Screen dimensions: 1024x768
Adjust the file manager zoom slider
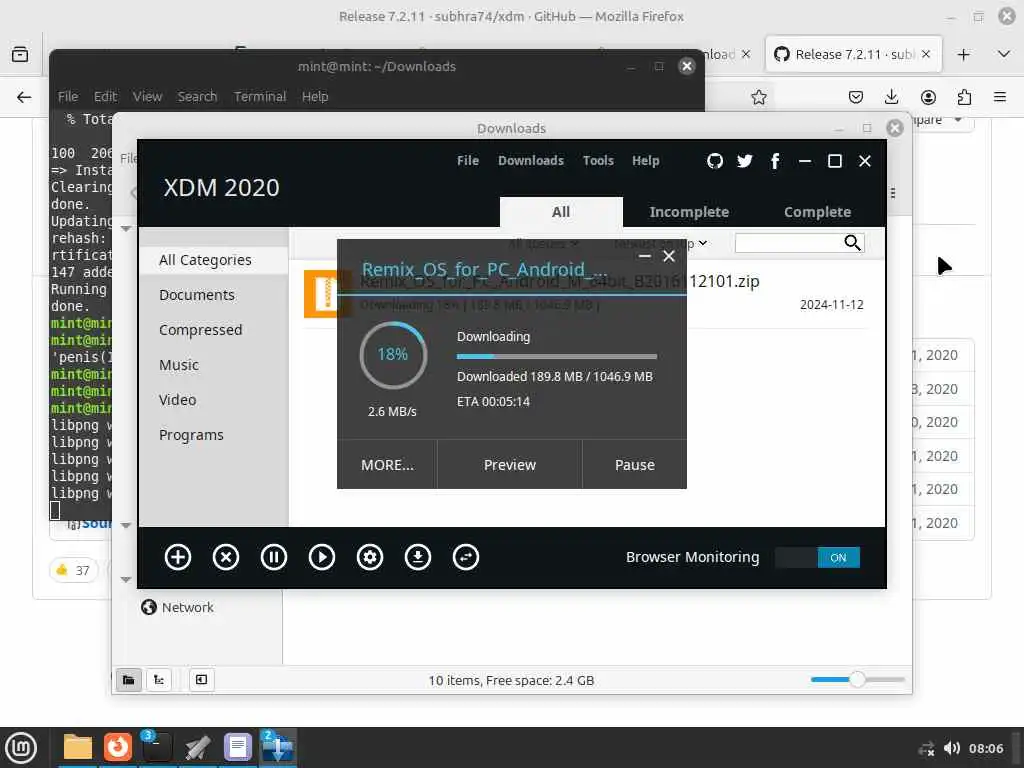pos(857,679)
